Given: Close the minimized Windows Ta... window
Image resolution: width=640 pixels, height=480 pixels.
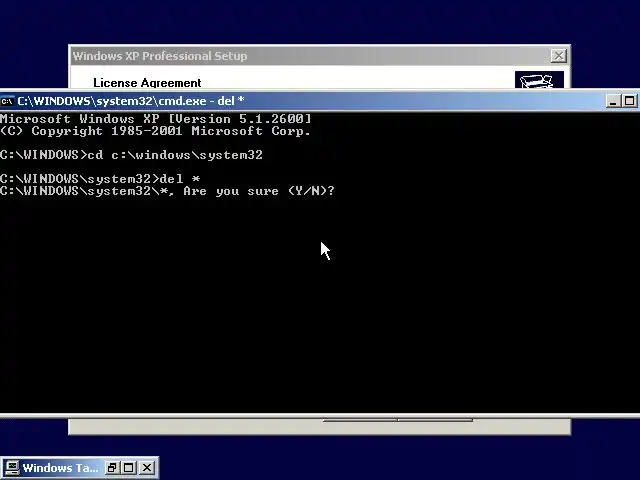Looking at the screenshot, I should click(x=147, y=468).
